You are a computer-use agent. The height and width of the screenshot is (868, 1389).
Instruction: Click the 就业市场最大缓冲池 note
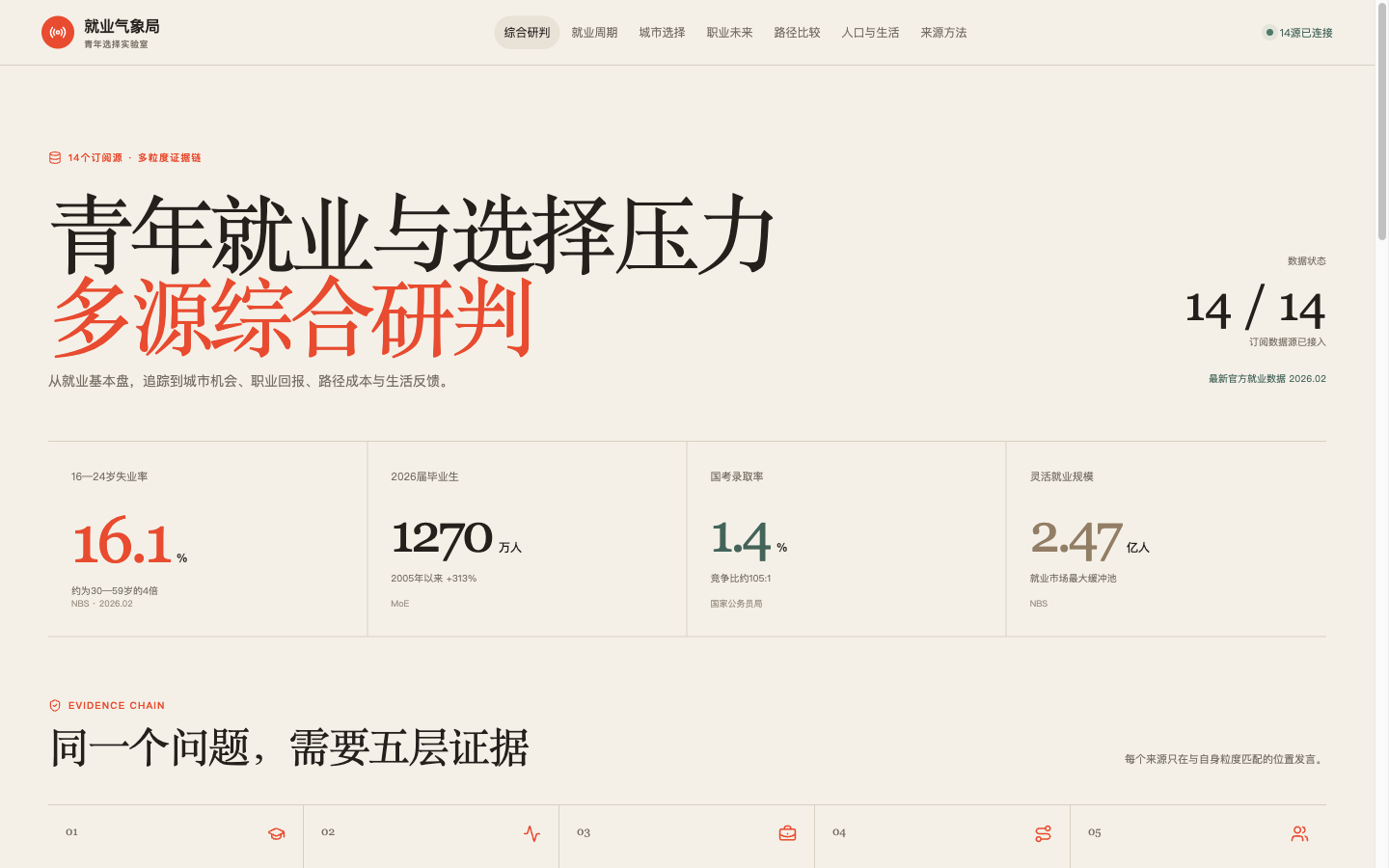[x=1073, y=579]
